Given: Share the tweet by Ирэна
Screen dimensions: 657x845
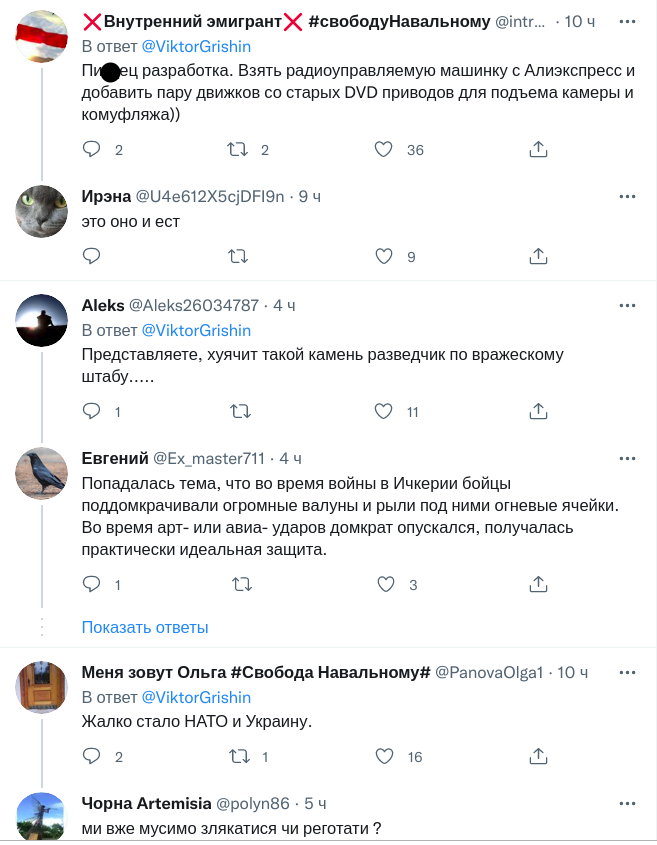Looking at the screenshot, I should click(538, 257).
